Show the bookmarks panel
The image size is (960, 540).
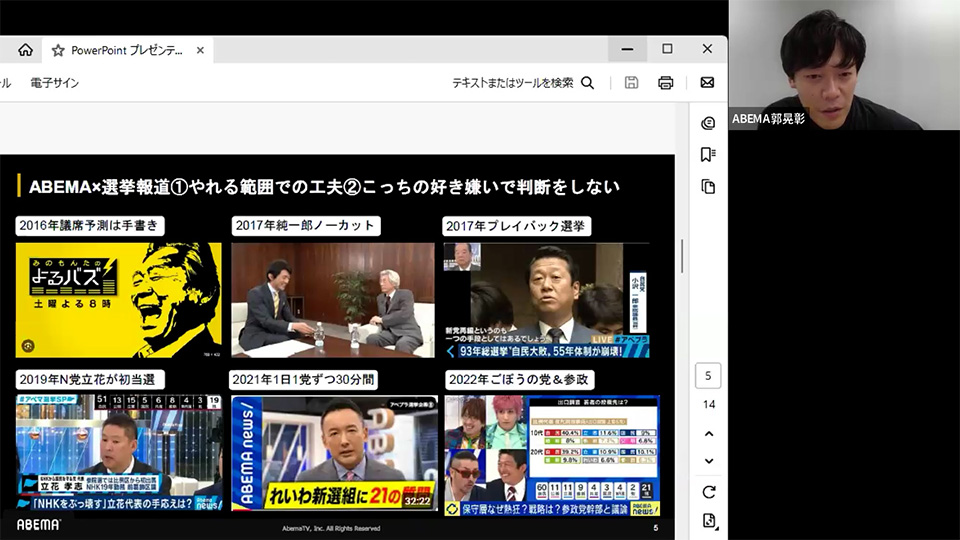[708, 154]
